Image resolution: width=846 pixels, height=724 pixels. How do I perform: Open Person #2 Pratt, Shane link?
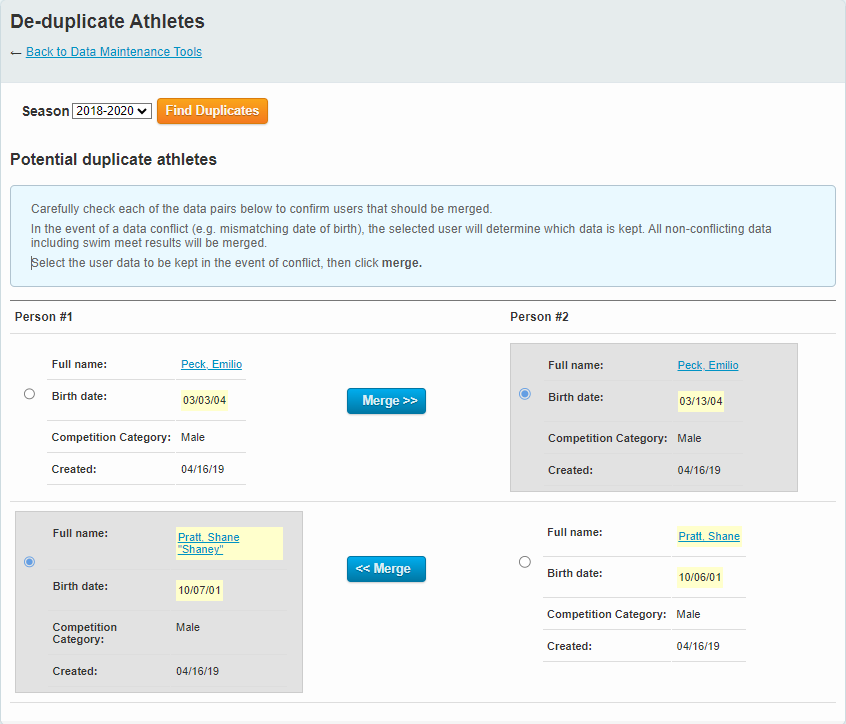(x=709, y=537)
